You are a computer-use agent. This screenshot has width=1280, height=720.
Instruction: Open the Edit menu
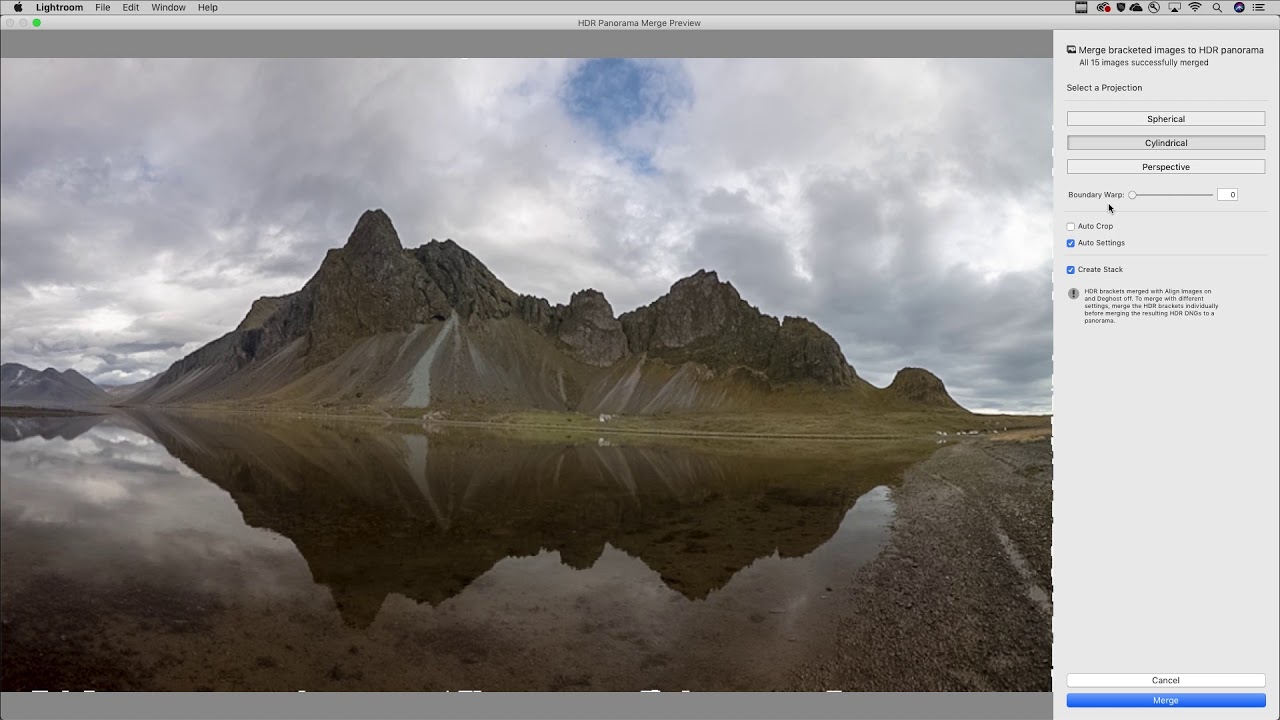(x=131, y=7)
